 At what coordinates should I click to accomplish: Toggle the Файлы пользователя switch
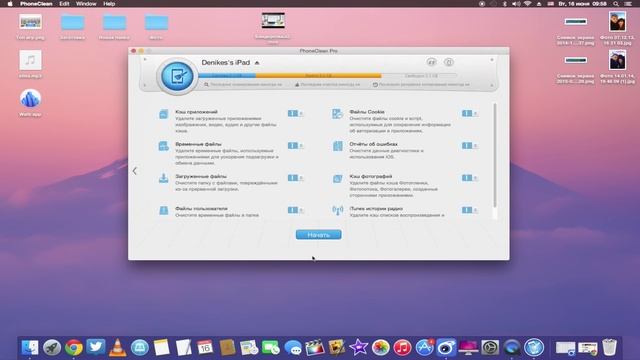295,210
